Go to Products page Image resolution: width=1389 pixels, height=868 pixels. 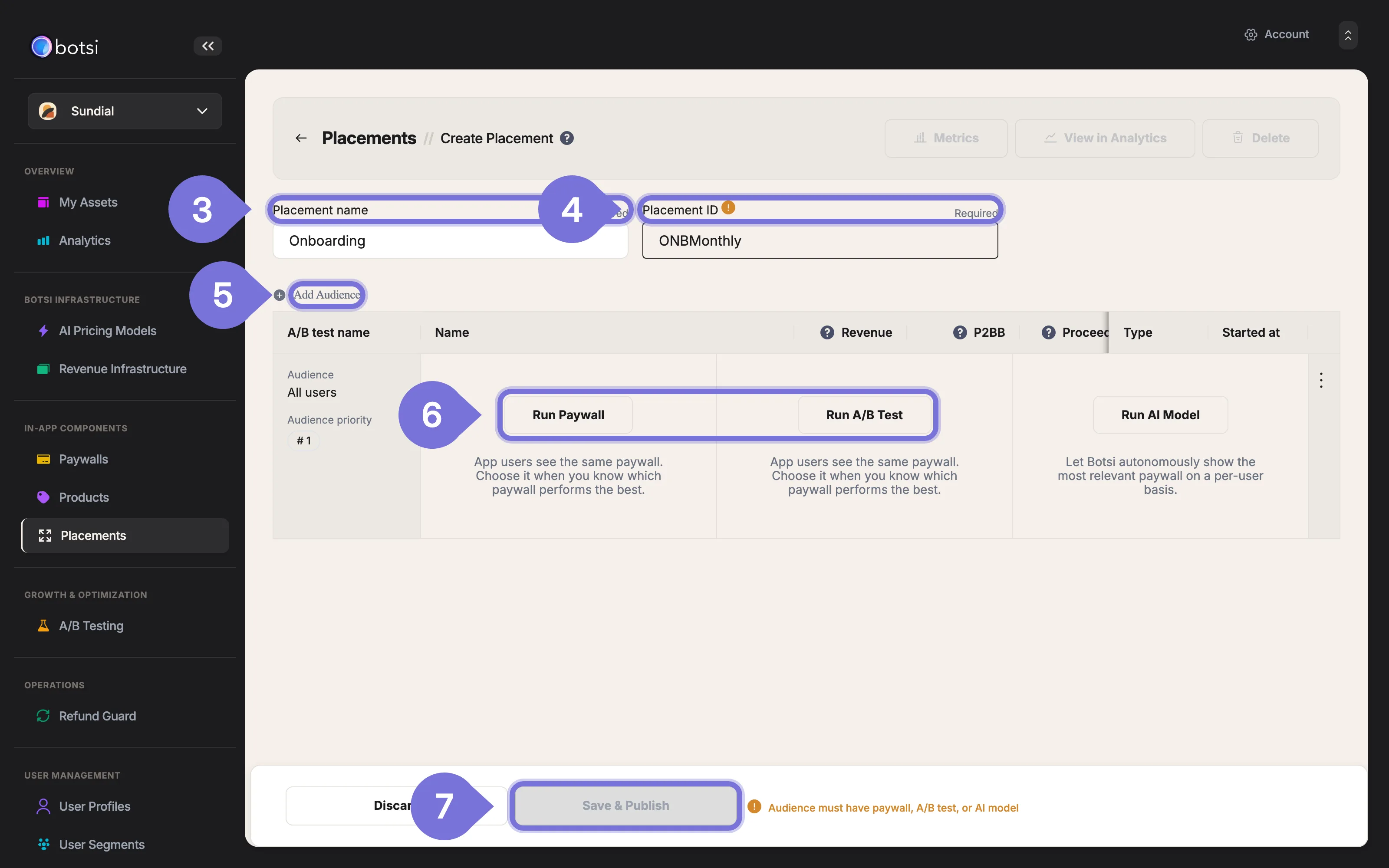84,497
